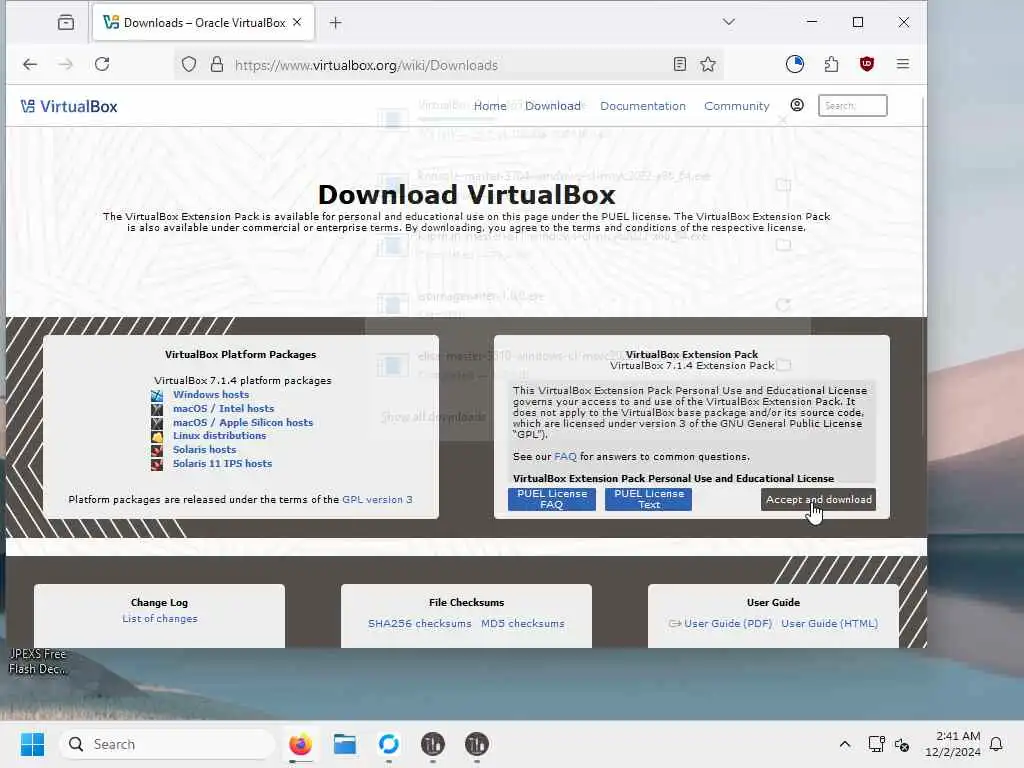Image resolution: width=1024 pixels, height=768 pixels.
Task: Open the tracking protection shield icon
Action: tap(189, 64)
